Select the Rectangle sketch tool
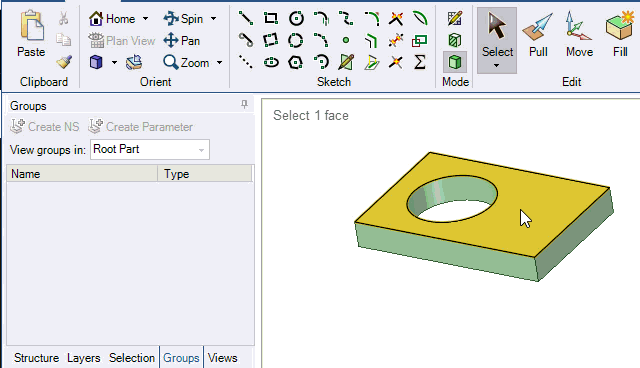The image size is (640, 368). coord(271,18)
